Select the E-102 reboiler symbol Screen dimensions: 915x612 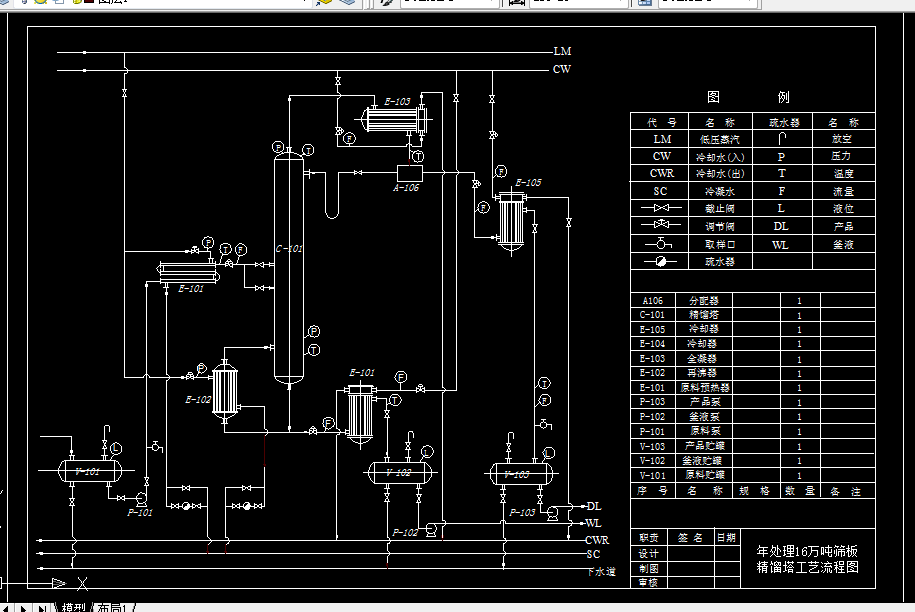pos(225,389)
